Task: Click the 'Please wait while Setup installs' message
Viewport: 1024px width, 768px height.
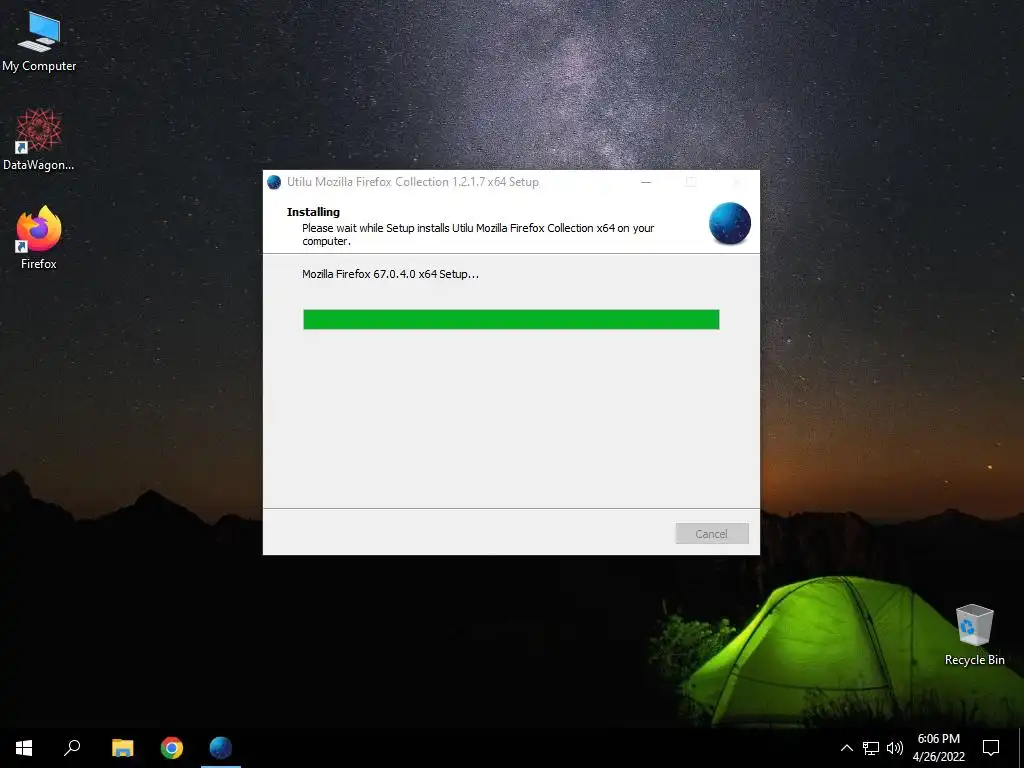Action: 478,234
